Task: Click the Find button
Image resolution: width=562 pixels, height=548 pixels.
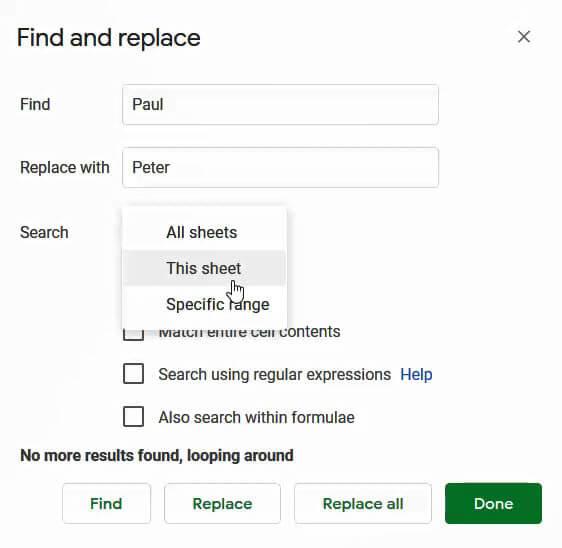Action: [x=106, y=504]
